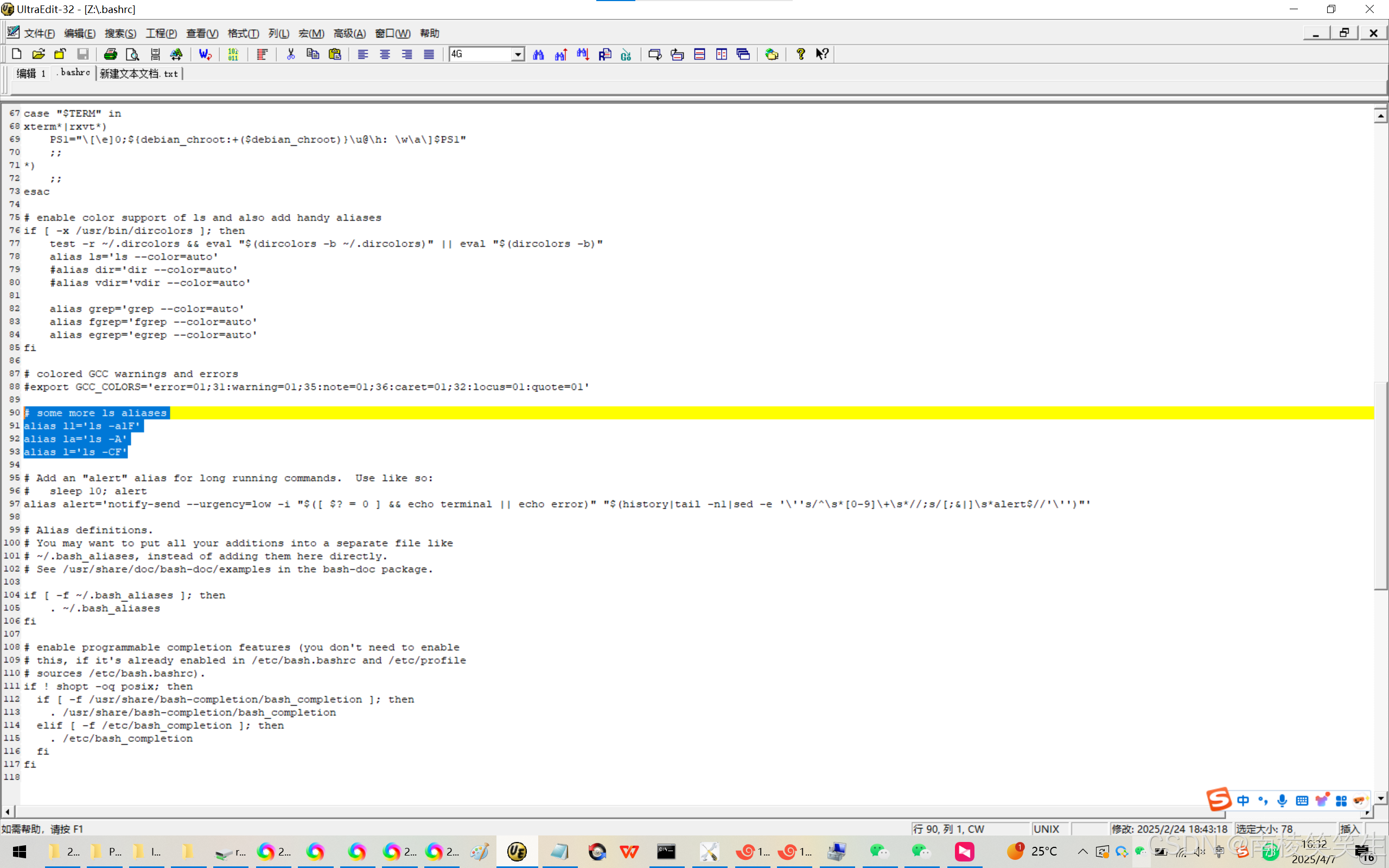The width and height of the screenshot is (1389, 868).
Task: Toggle Hex edit mode icon
Action: tap(233, 54)
